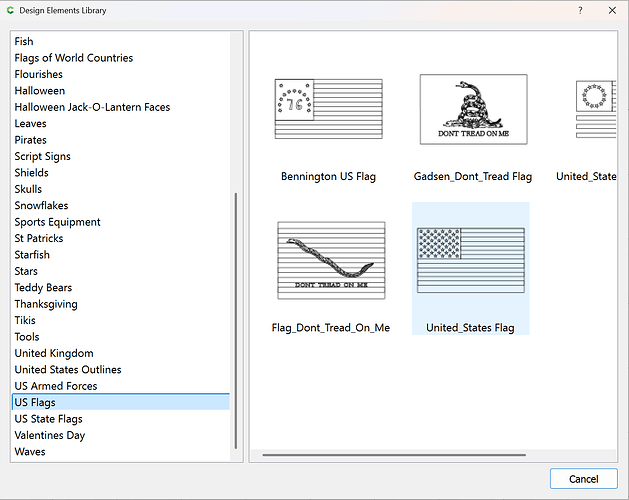Pick the Flag_Dont_Tread_On_Me design
The width and height of the screenshot is (629, 500).
330,260
